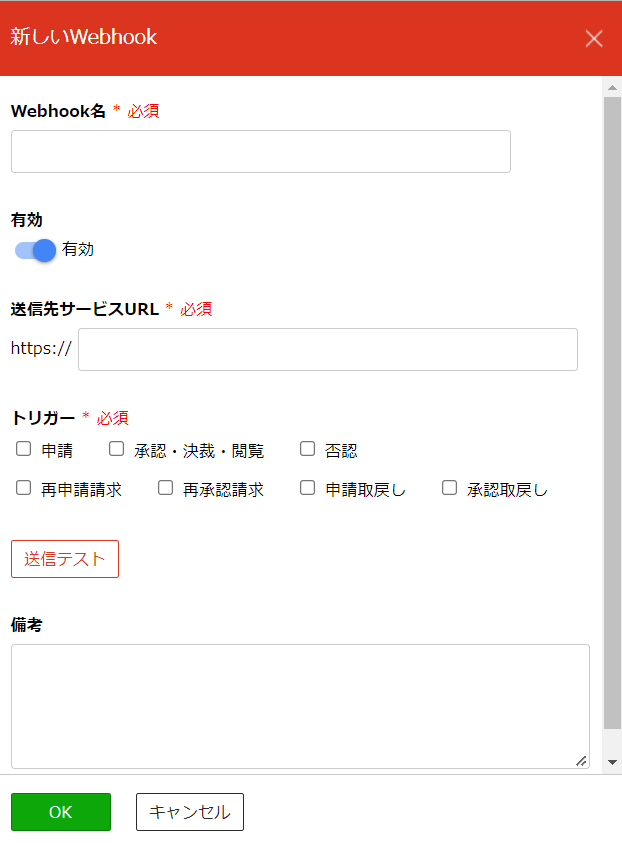622x846 pixels.
Task: Focus the 送信先サービスURL input box
Action: [x=328, y=350]
